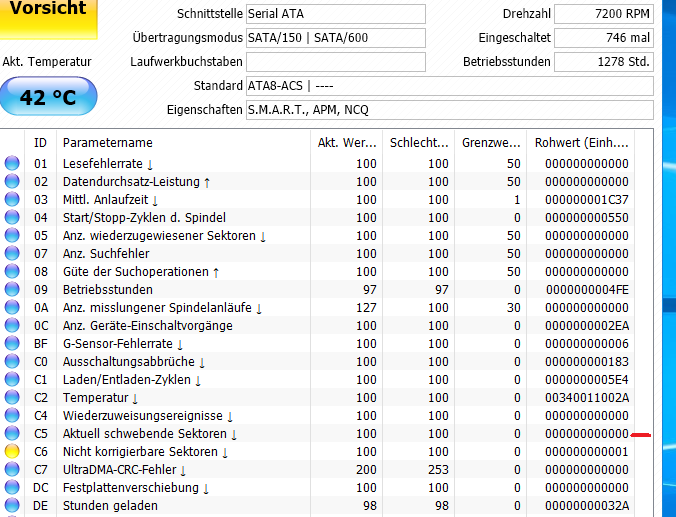The width and height of the screenshot is (676, 517).
Task: Select the Anz. Geräte-Einschaltvorgänge row
Action: 317,326
